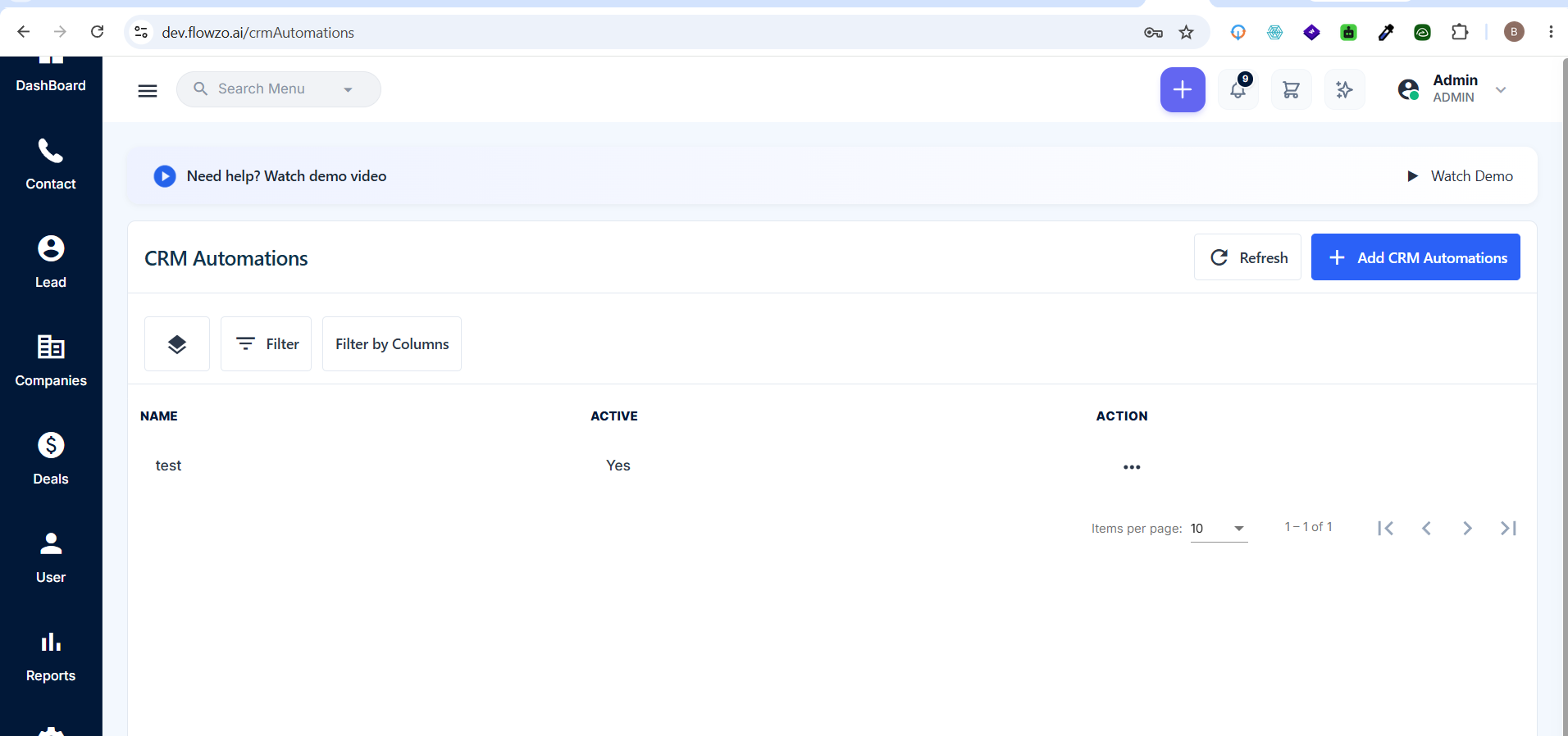
Task: Go to the next page
Action: 1468,529
